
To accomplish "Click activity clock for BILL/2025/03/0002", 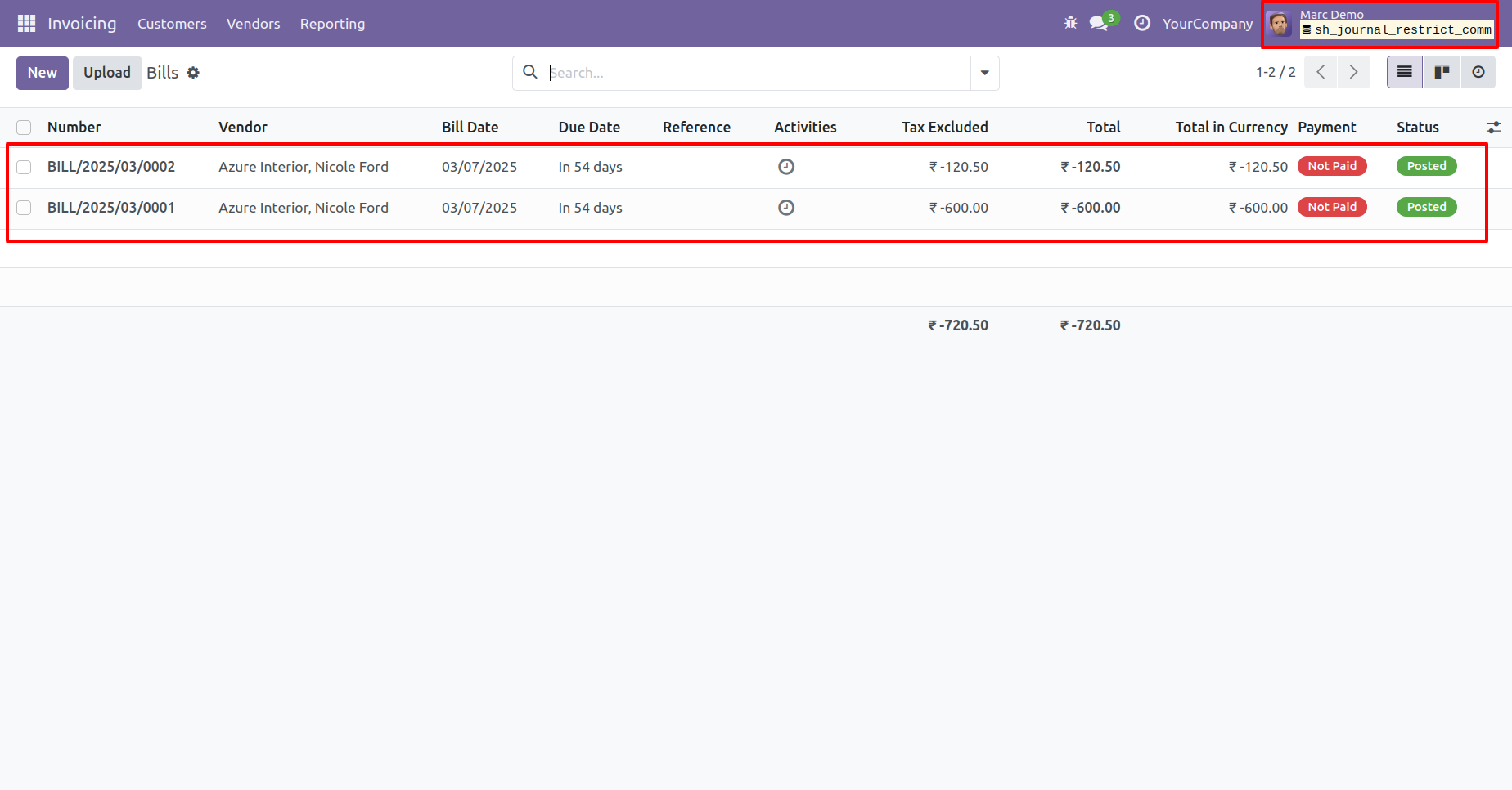I will [x=786, y=167].
